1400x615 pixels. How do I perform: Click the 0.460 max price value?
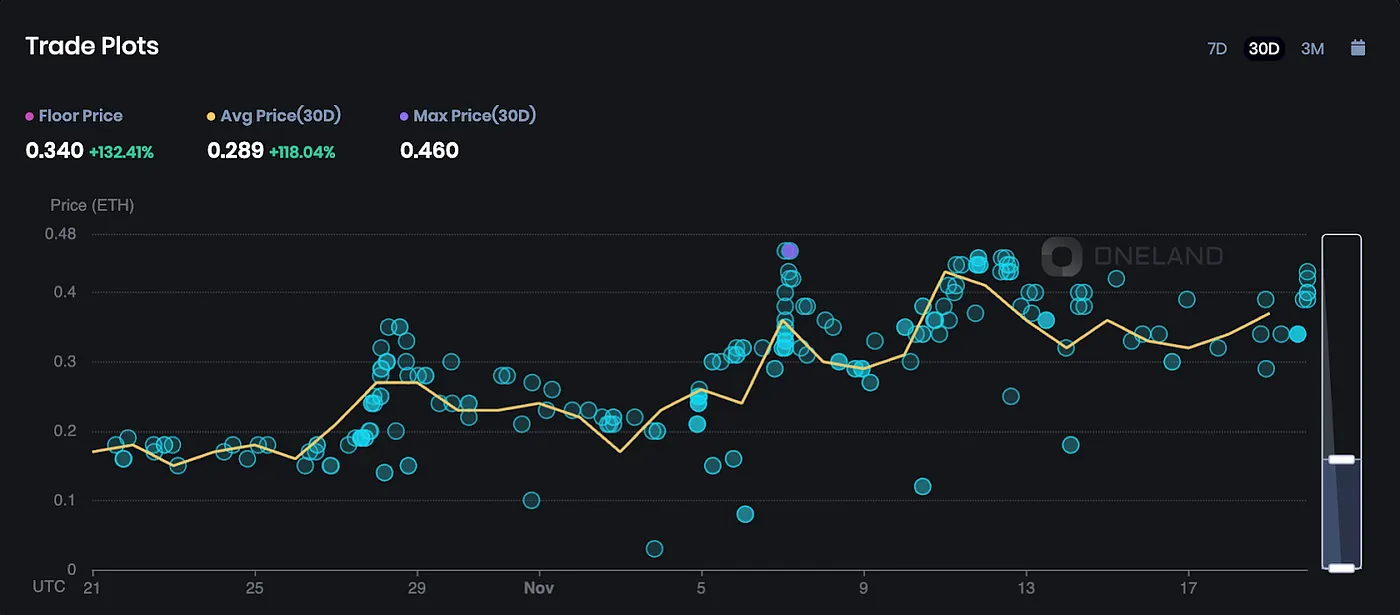429,151
